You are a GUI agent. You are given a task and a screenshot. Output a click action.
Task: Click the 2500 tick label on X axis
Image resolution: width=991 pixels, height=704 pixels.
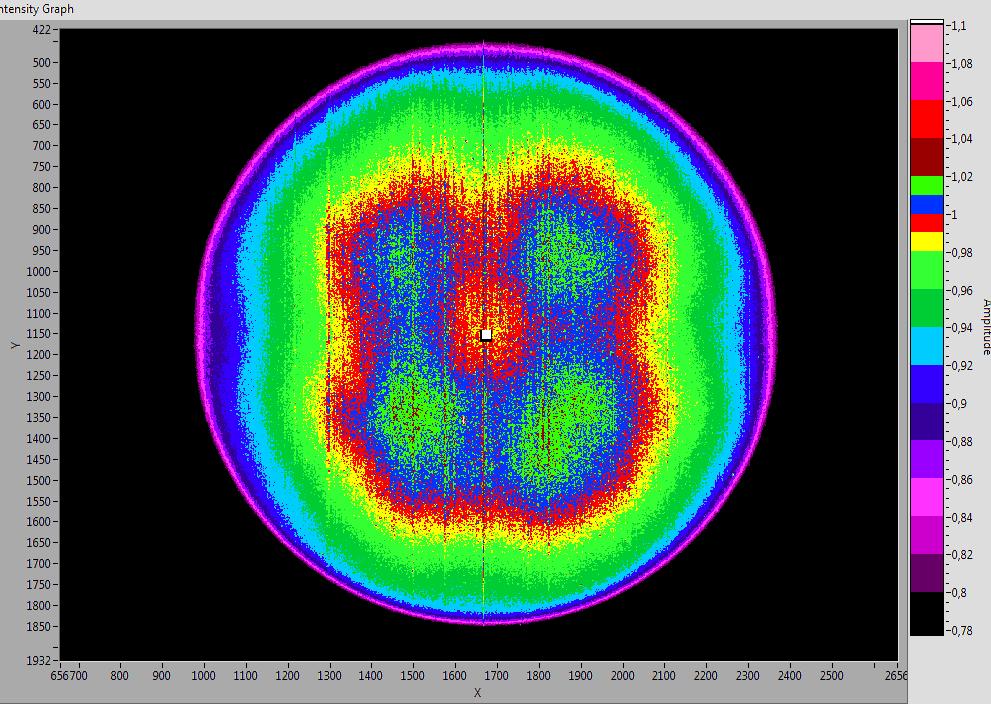[832, 676]
